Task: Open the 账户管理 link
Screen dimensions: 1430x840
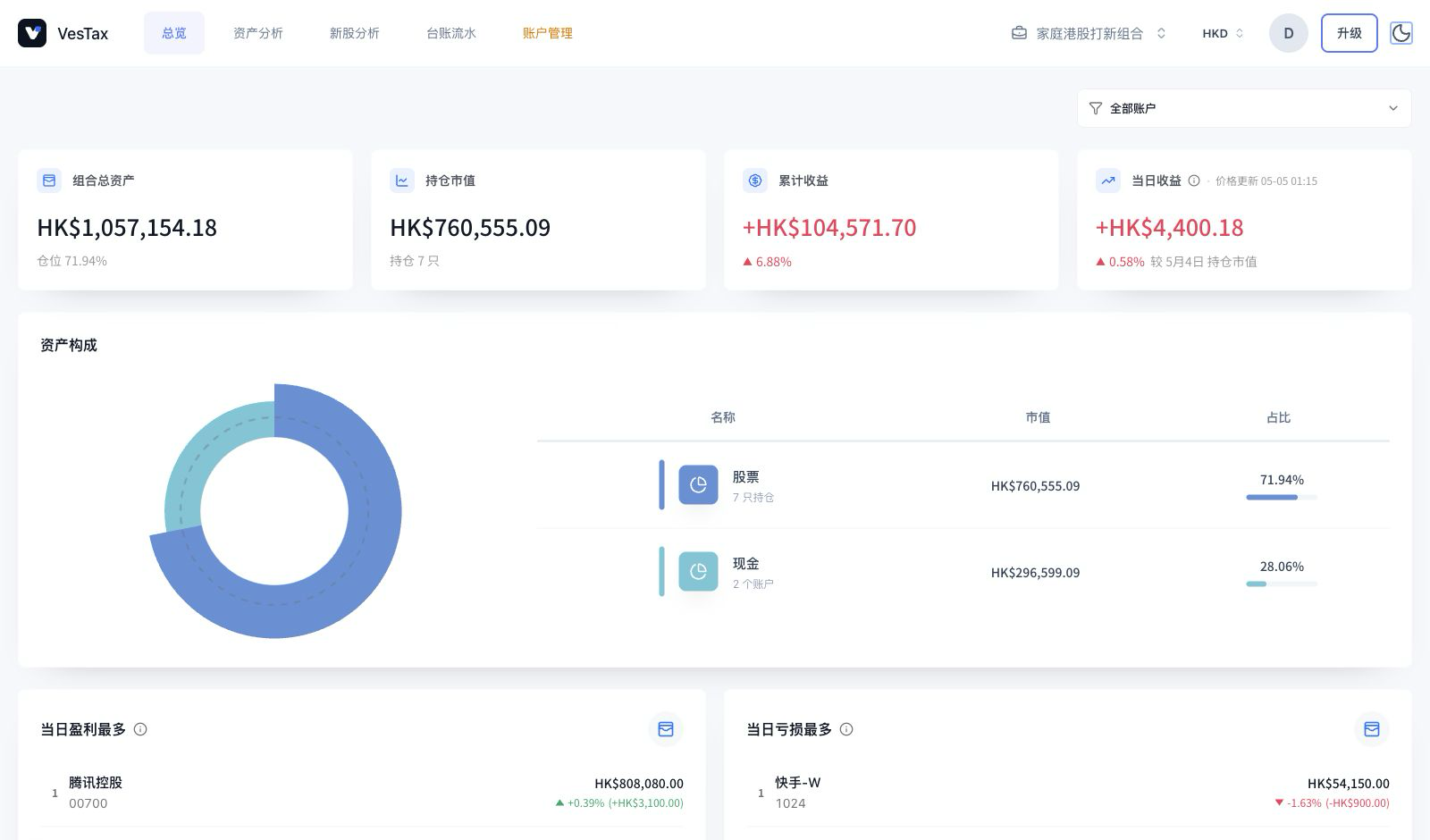Action: click(548, 33)
